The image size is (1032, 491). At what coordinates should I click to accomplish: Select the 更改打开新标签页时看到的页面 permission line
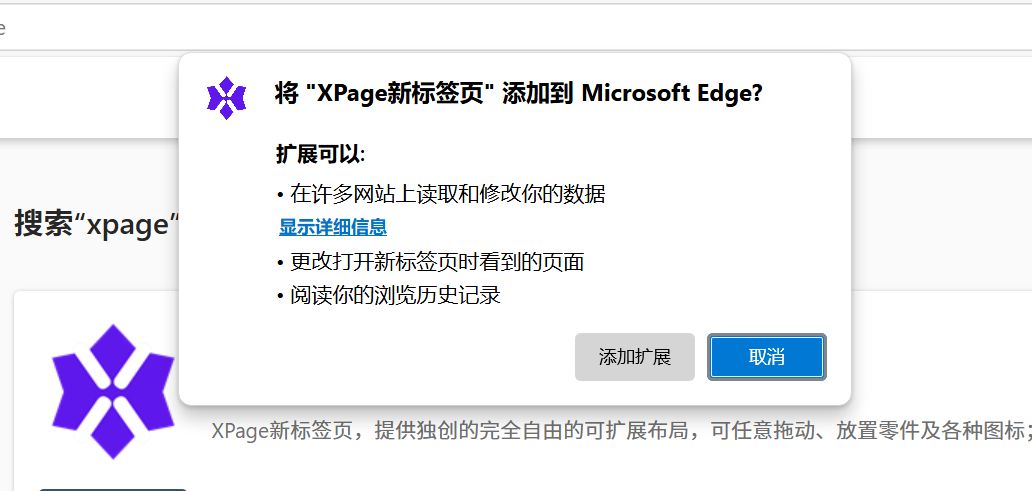tap(437, 262)
